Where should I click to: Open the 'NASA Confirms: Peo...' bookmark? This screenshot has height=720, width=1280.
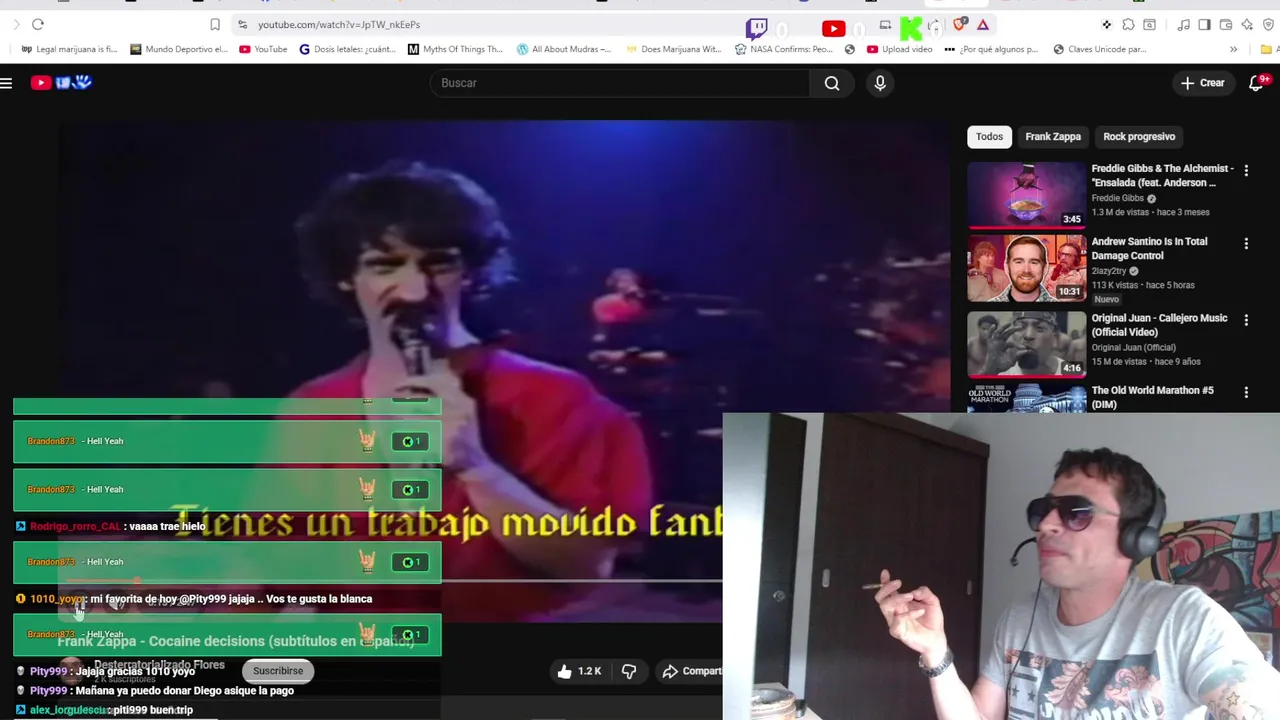click(x=783, y=49)
